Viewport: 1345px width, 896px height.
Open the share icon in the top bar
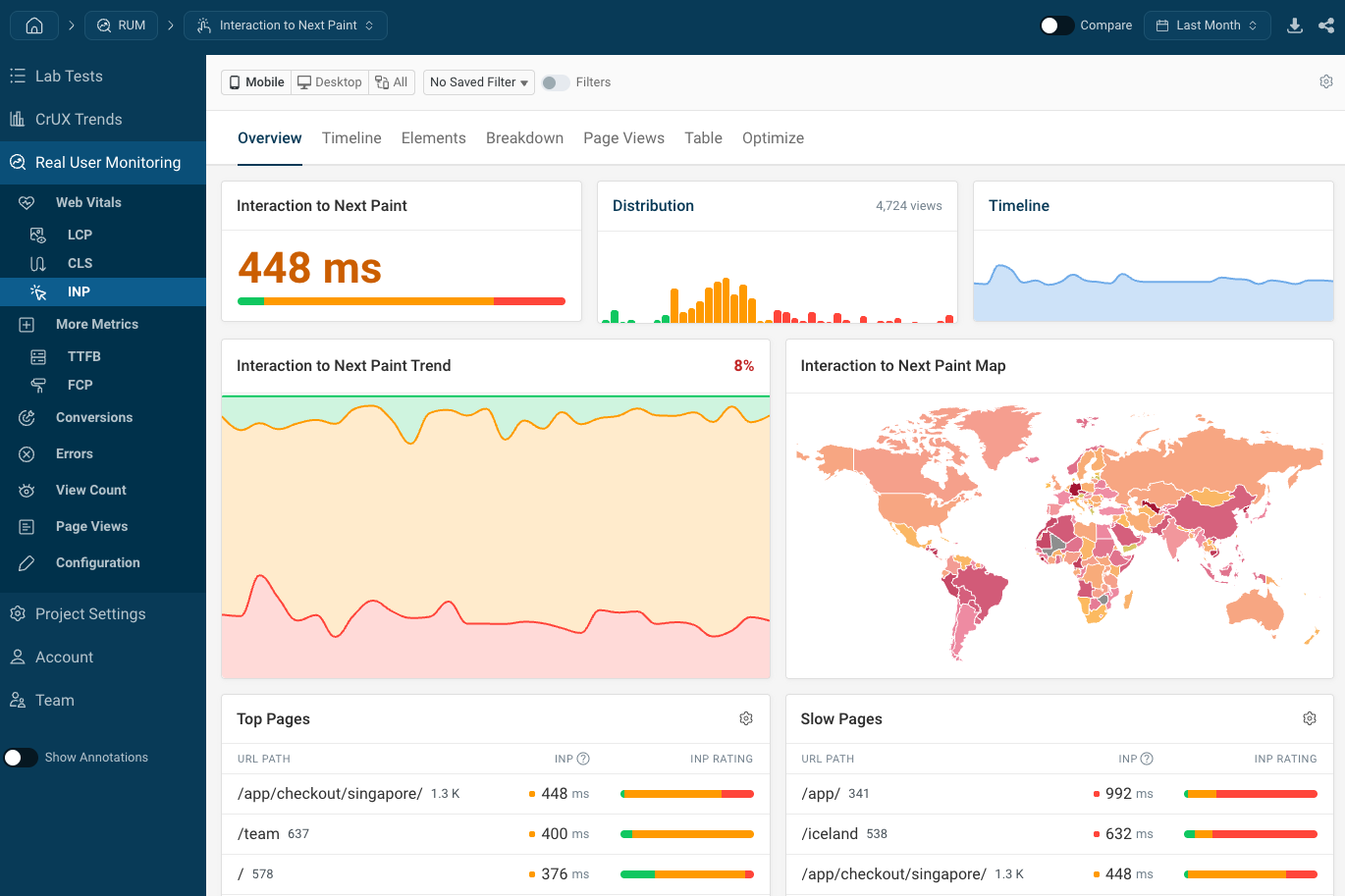click(1326, 26)
